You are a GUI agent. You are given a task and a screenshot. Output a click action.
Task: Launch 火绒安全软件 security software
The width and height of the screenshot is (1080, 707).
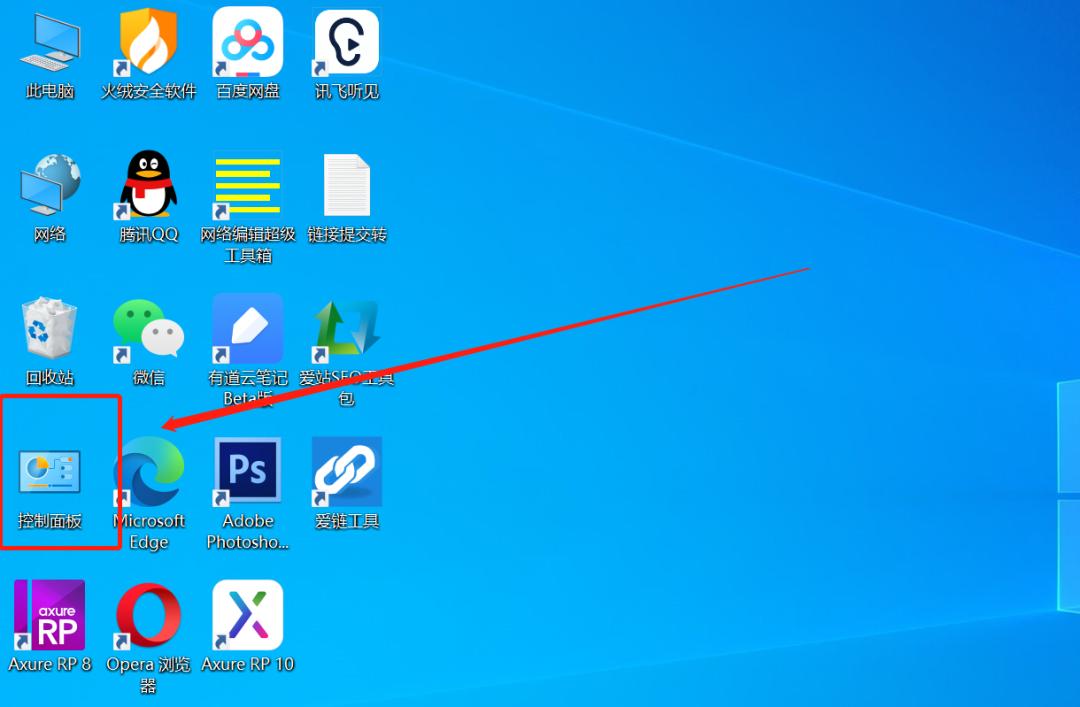point(147,42)
